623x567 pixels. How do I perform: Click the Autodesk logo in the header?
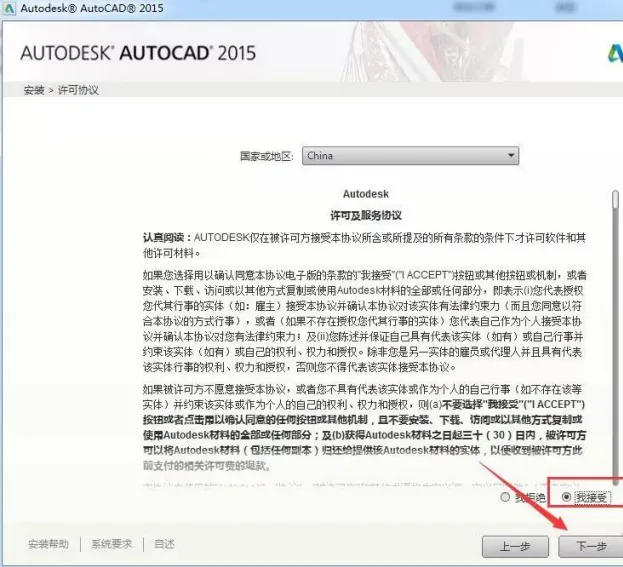click(x=615, y=54)
